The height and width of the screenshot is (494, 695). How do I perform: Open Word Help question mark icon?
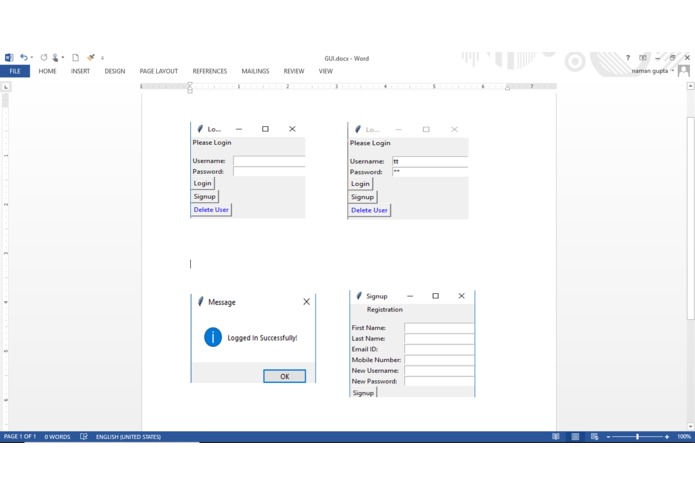pos(628,58)
